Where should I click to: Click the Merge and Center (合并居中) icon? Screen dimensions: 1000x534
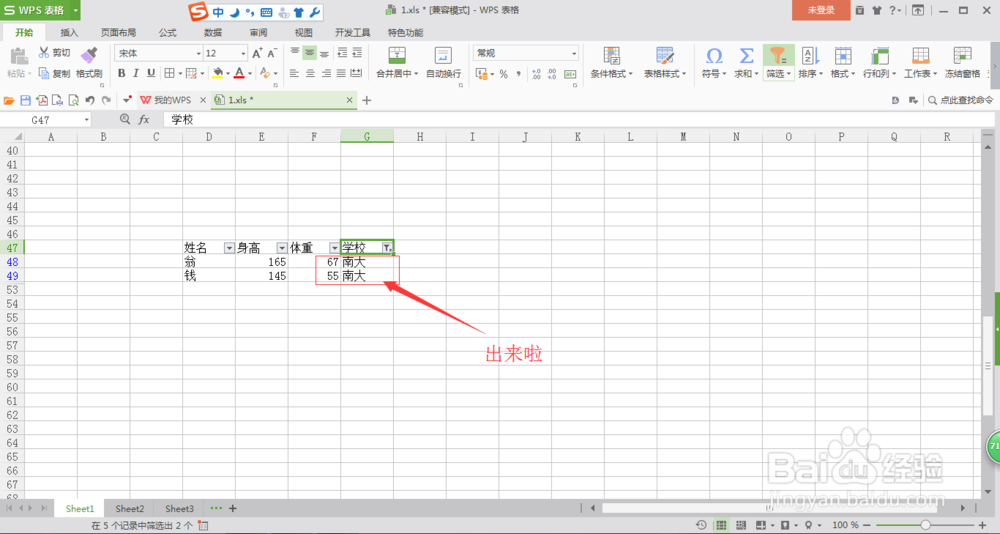click(397, 55)
